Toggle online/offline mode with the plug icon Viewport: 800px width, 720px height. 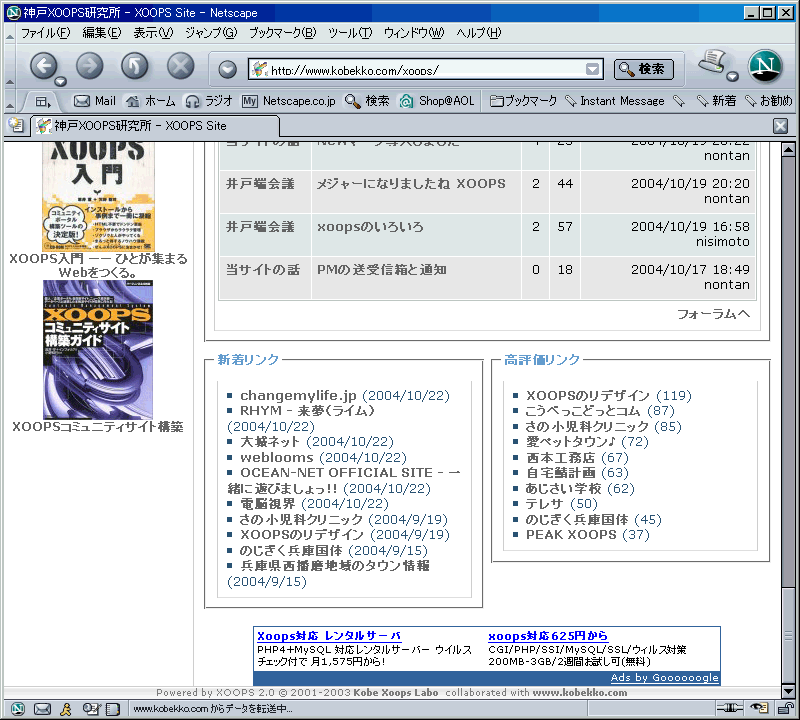[730, 708]
